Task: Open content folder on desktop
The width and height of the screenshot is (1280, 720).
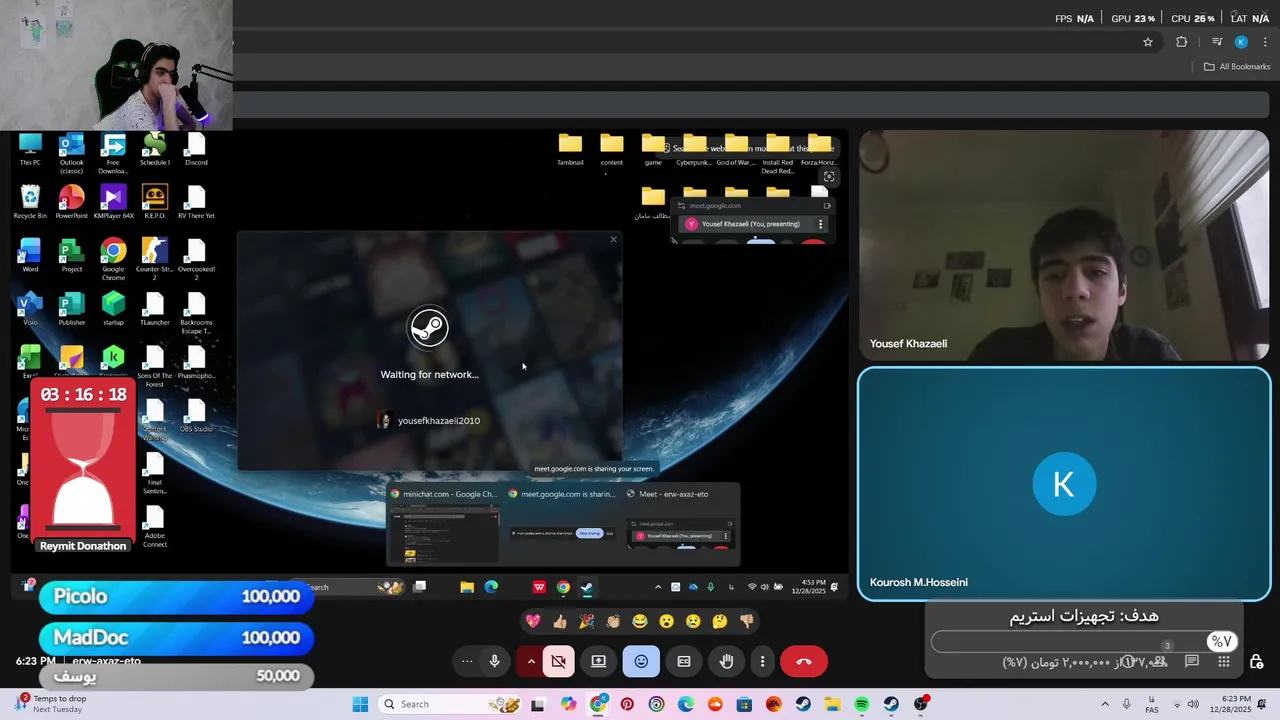Action: 612,150
